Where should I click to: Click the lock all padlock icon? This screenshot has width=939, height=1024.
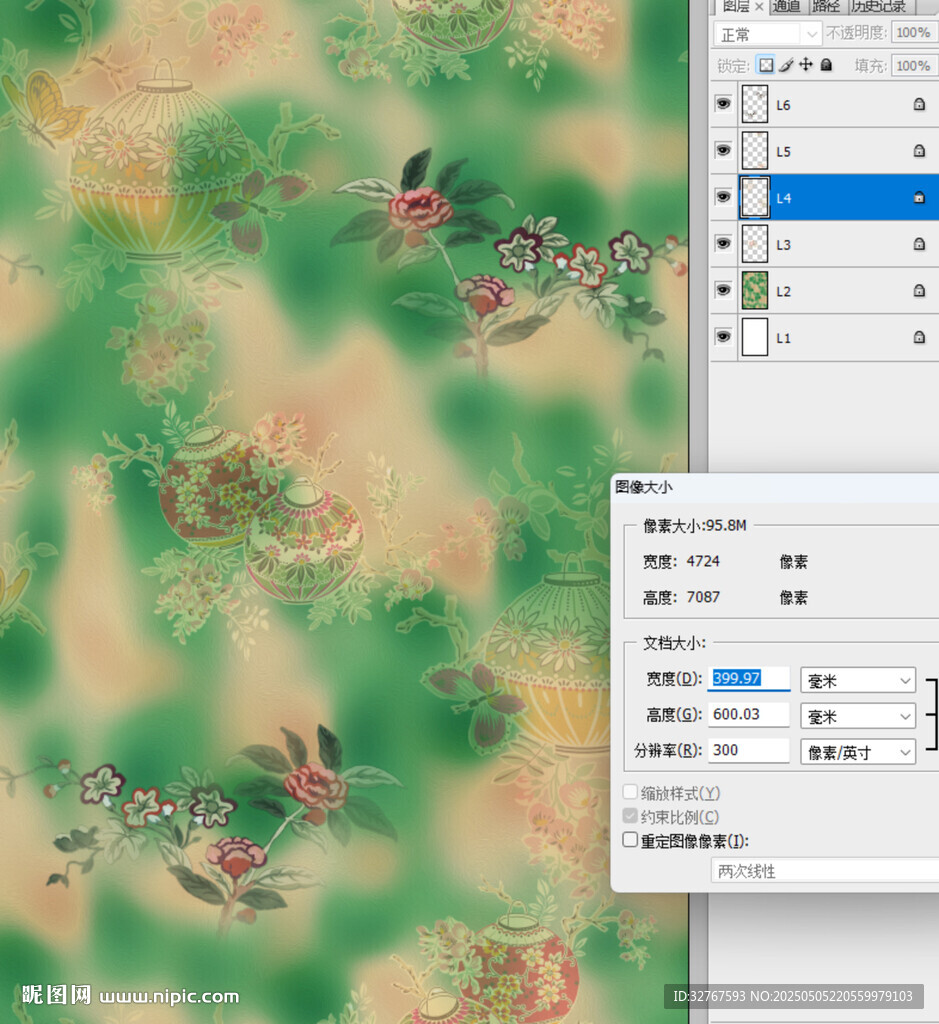pos(826,65)
